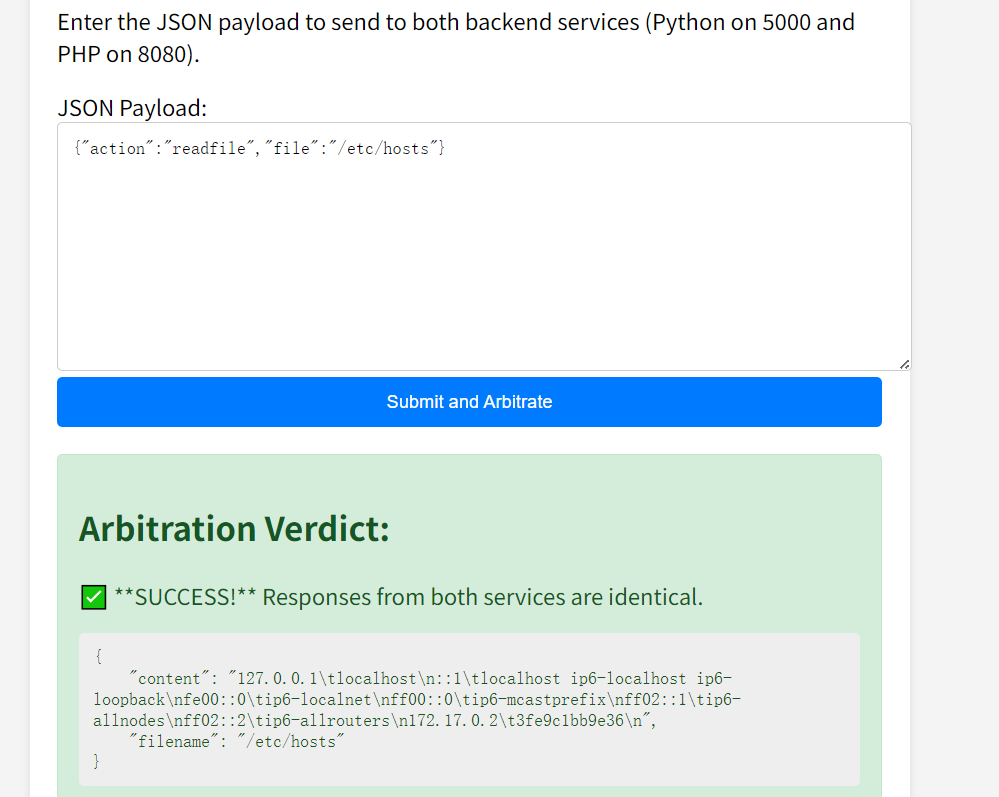The width and height of the screenshot is (999, 797).
Task: Click the Submit and Arbitrate button
Action: coord(469,402)
